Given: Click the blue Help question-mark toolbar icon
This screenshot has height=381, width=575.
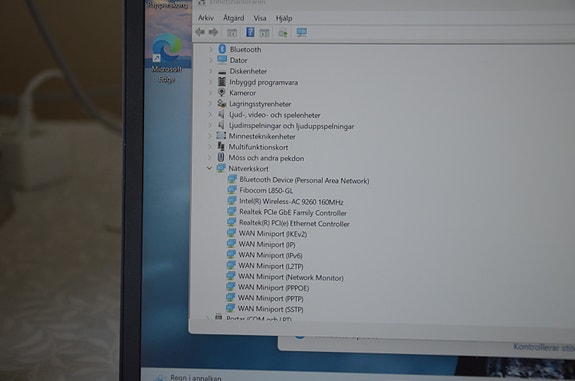Looking at the screenshot, I should coord(250,32).
